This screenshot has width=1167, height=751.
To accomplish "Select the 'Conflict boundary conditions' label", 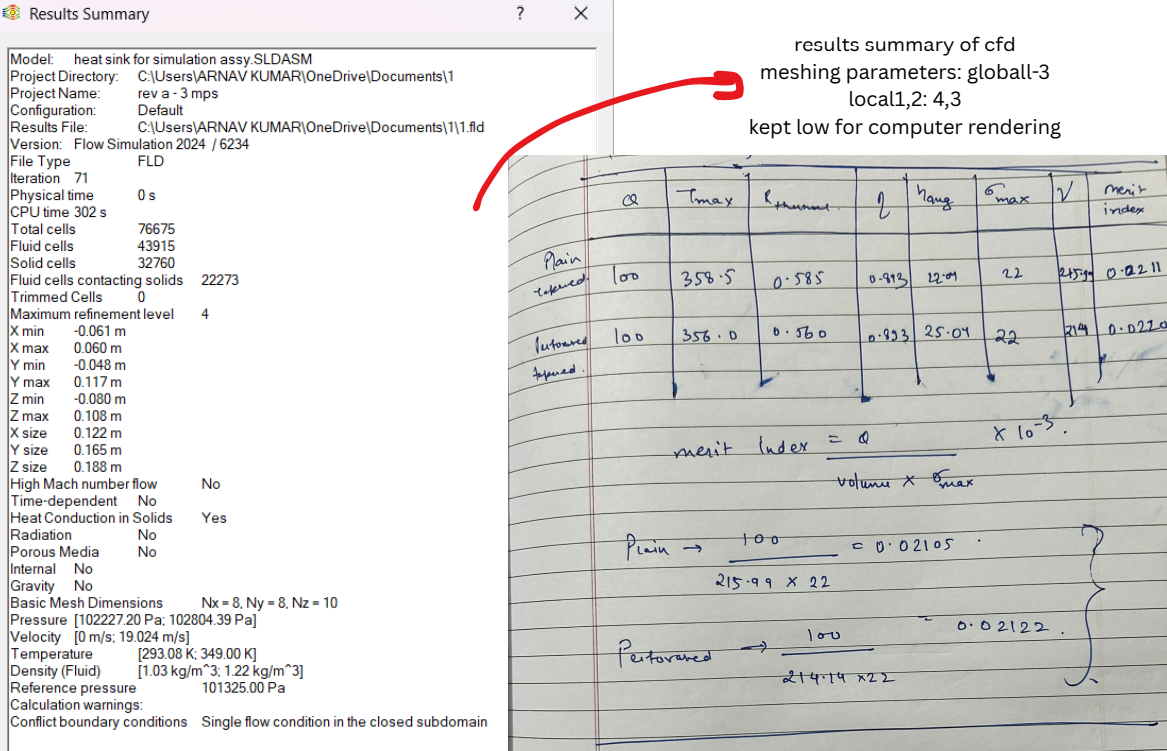I will (x=98, y=722).
